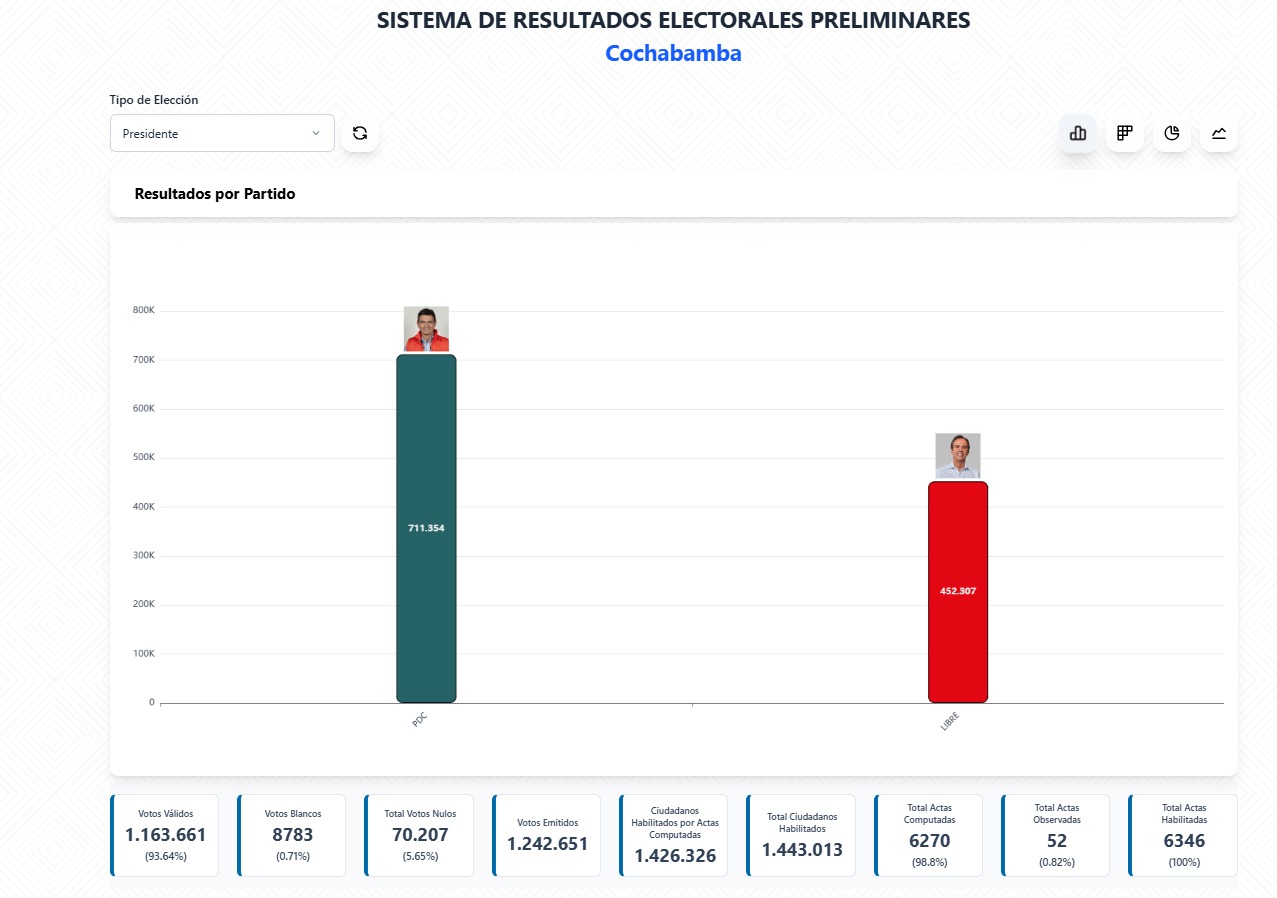Click the Resultados por Partido header
The image size is (1277, 898).
(x=215, y=194)
